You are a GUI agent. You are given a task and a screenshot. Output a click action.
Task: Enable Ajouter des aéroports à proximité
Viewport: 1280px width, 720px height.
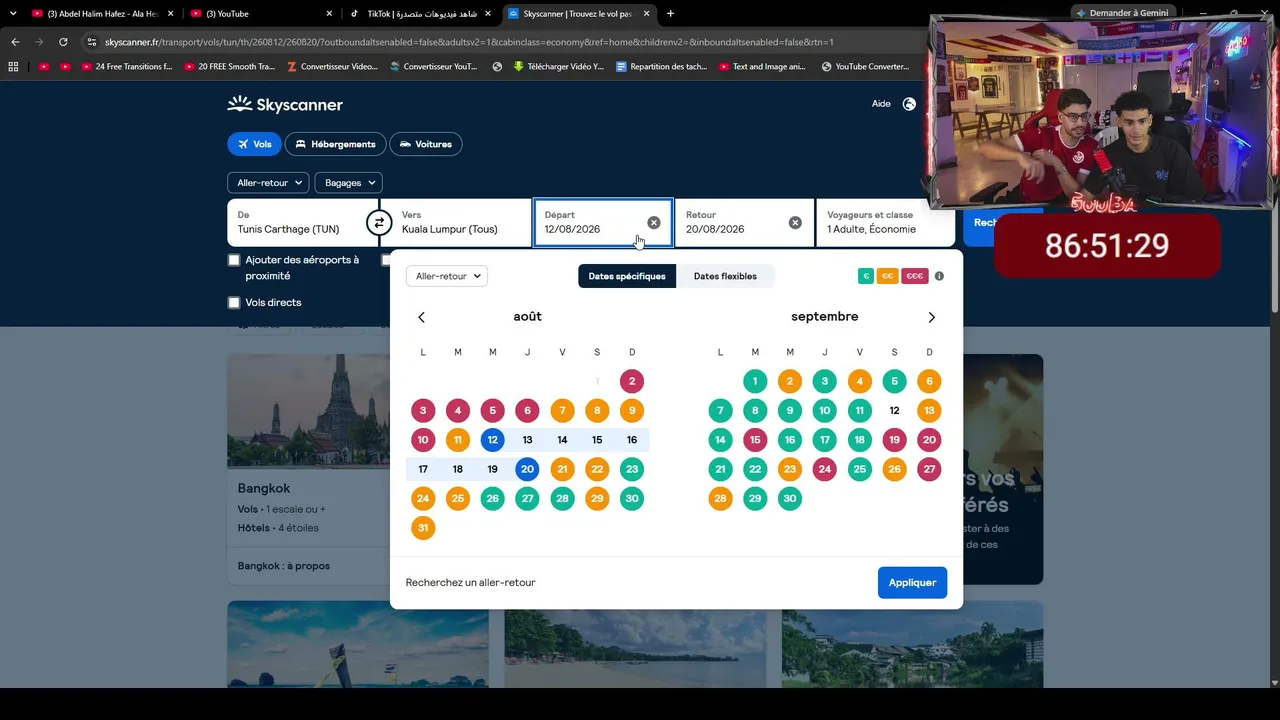pyautogui.click(x=234, y=260)
